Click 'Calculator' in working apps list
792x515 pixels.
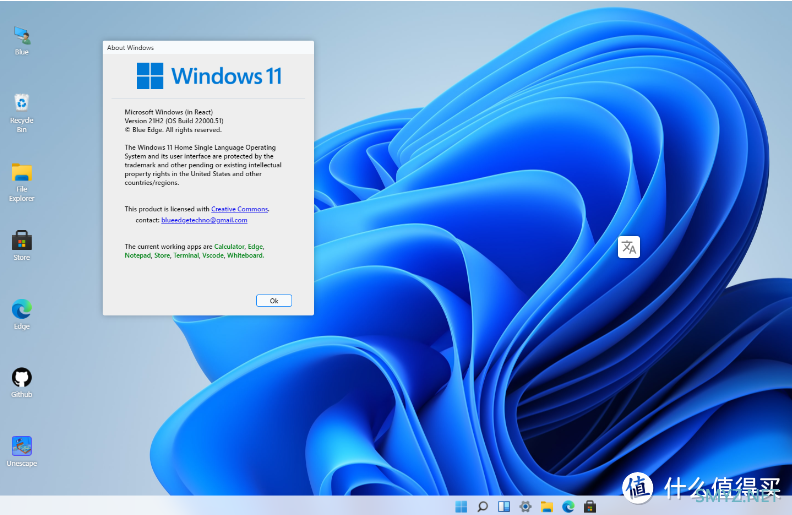click(229, 246)
